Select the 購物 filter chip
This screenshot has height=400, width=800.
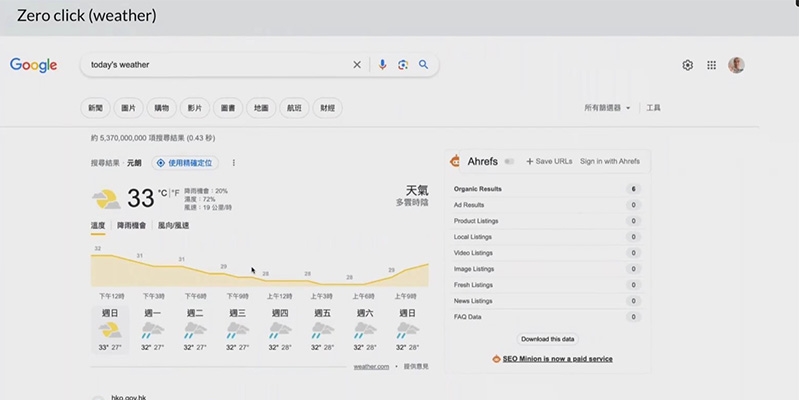[x=162, y=108]
